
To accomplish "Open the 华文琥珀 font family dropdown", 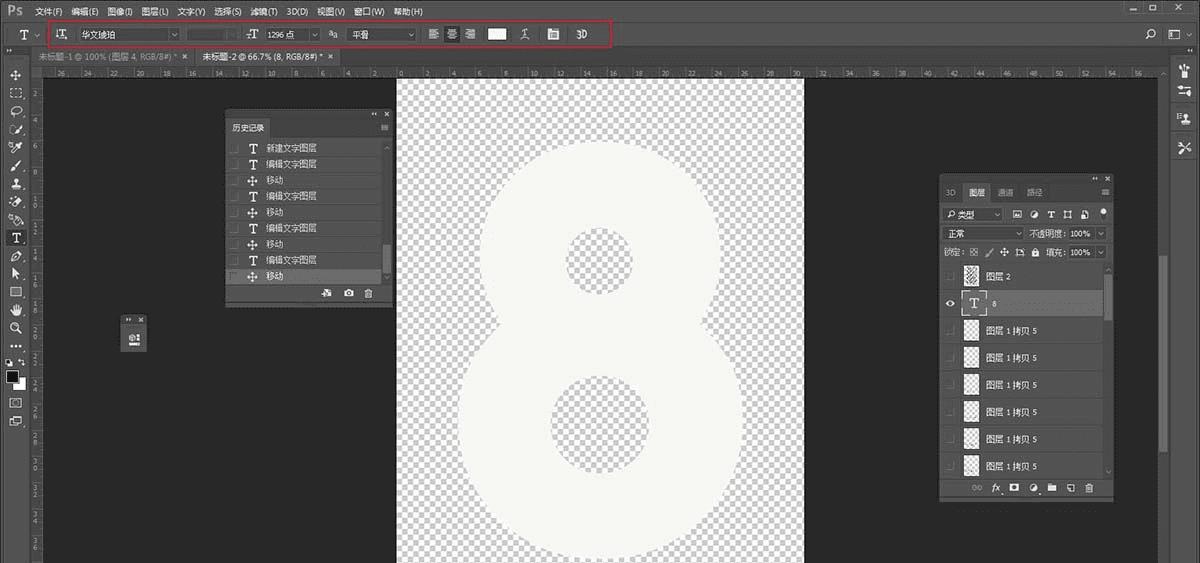I will point(173,34).
